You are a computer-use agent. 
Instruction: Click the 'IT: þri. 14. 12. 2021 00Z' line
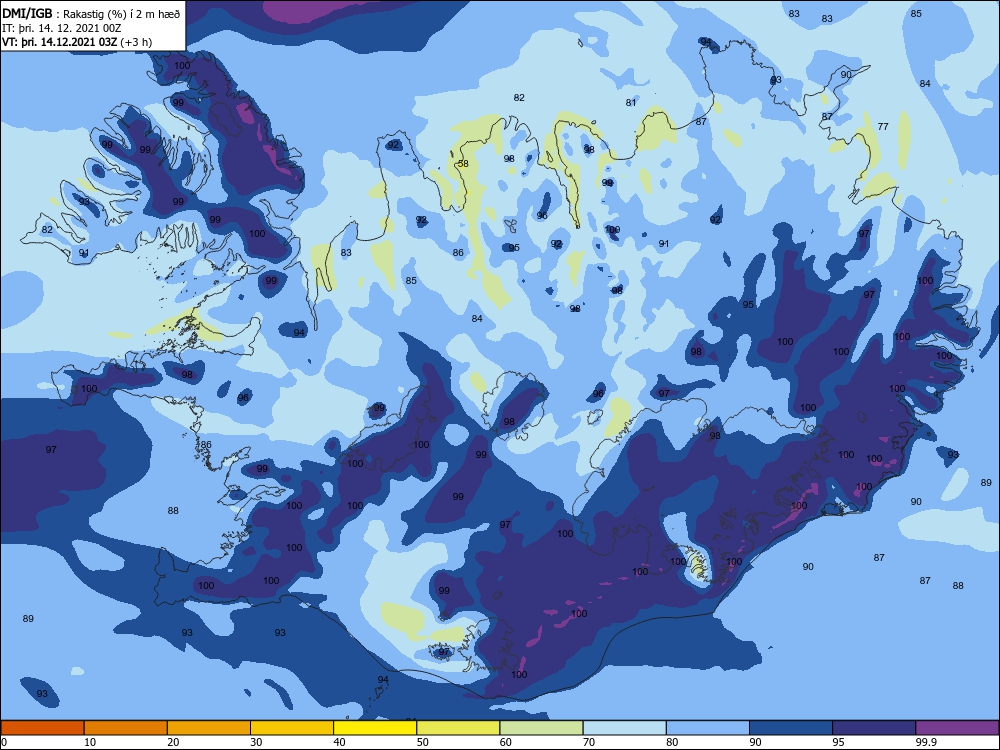click(x=61, y=28)
